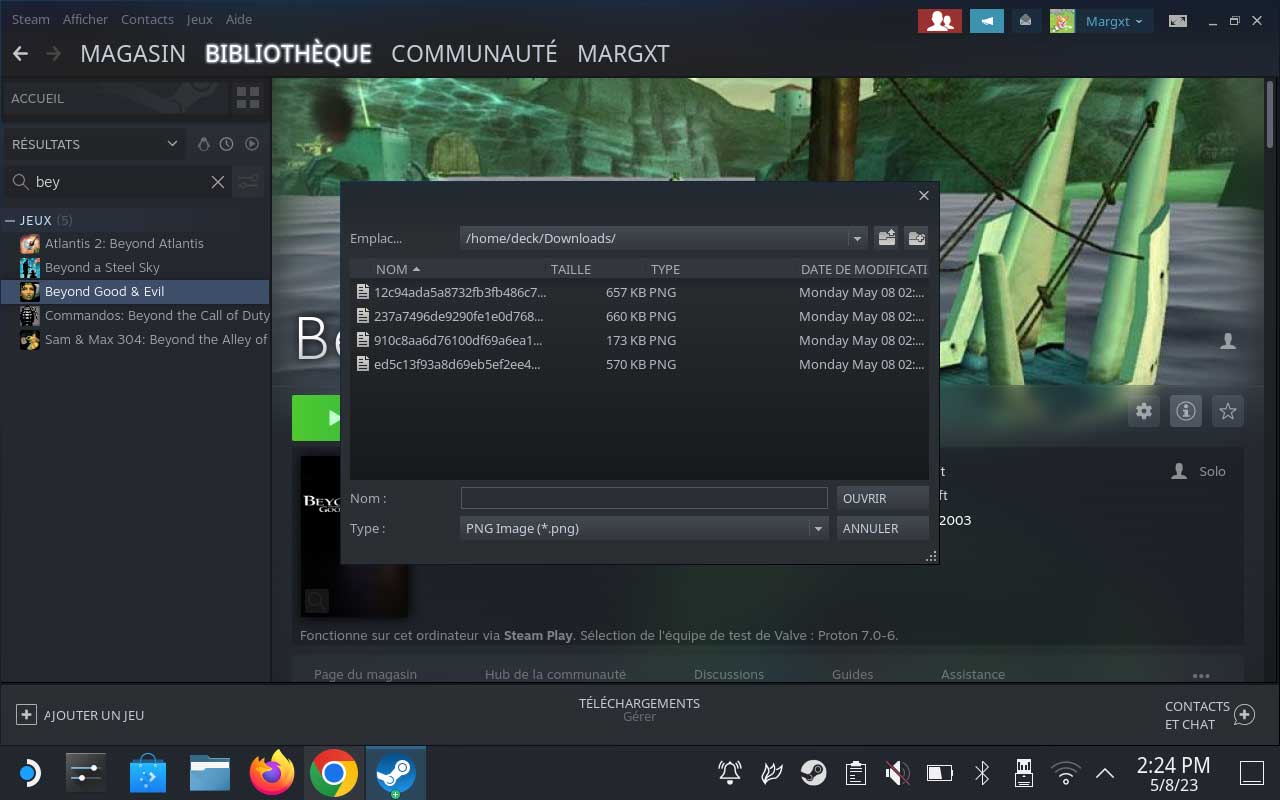The height and width of the screenshot is (800, 1280).
Task: Open the file Type dropdown
Action: coord(645,528)
